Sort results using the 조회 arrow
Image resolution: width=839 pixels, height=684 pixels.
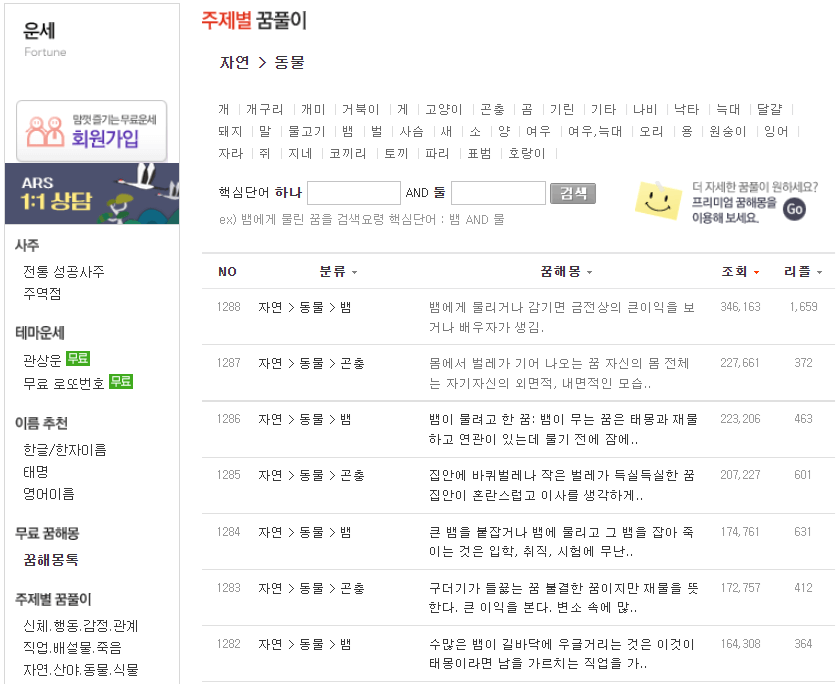755,272
